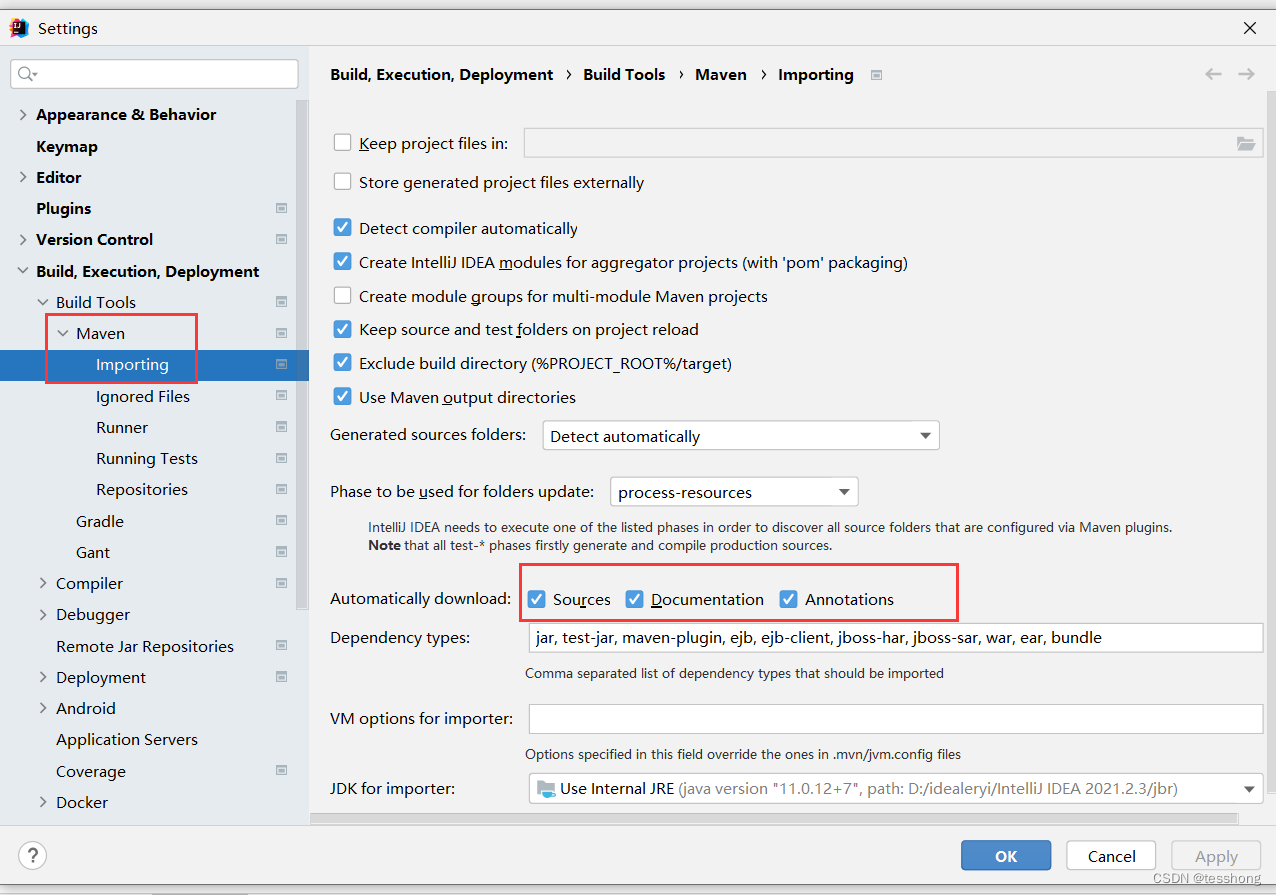Open the Gradle settings page

[100, 521]
